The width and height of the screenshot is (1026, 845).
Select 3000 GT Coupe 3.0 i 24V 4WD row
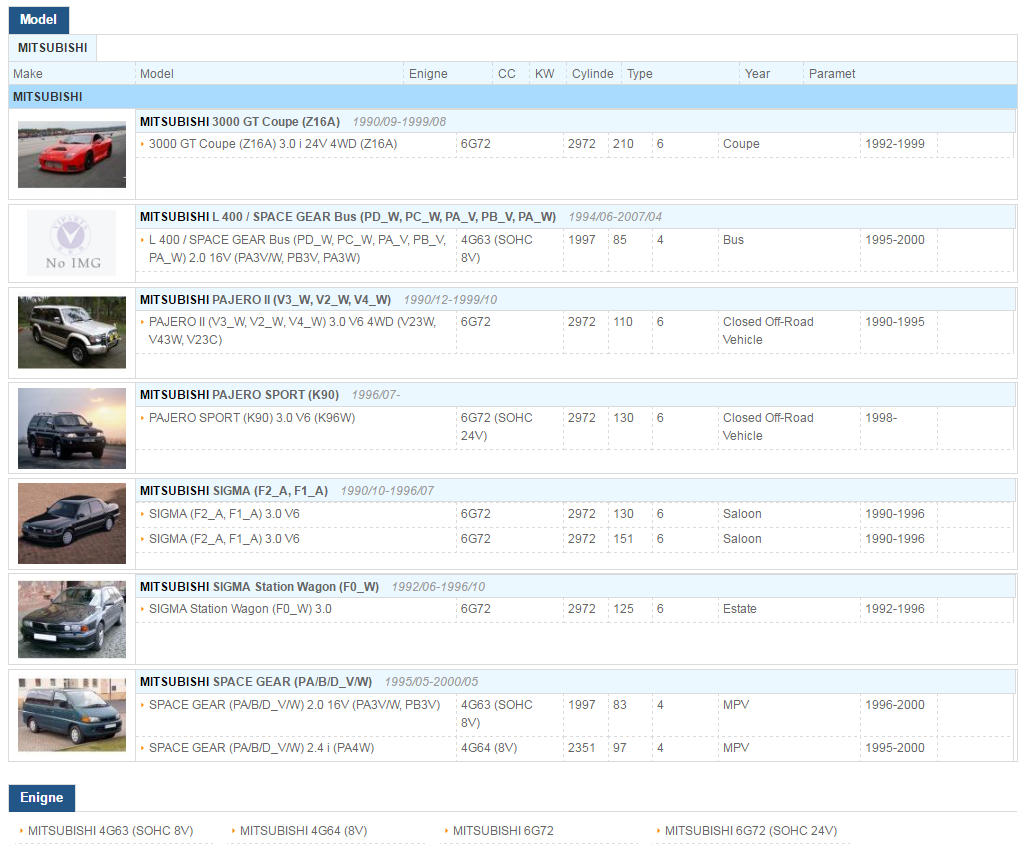click(x=575, y=145)
